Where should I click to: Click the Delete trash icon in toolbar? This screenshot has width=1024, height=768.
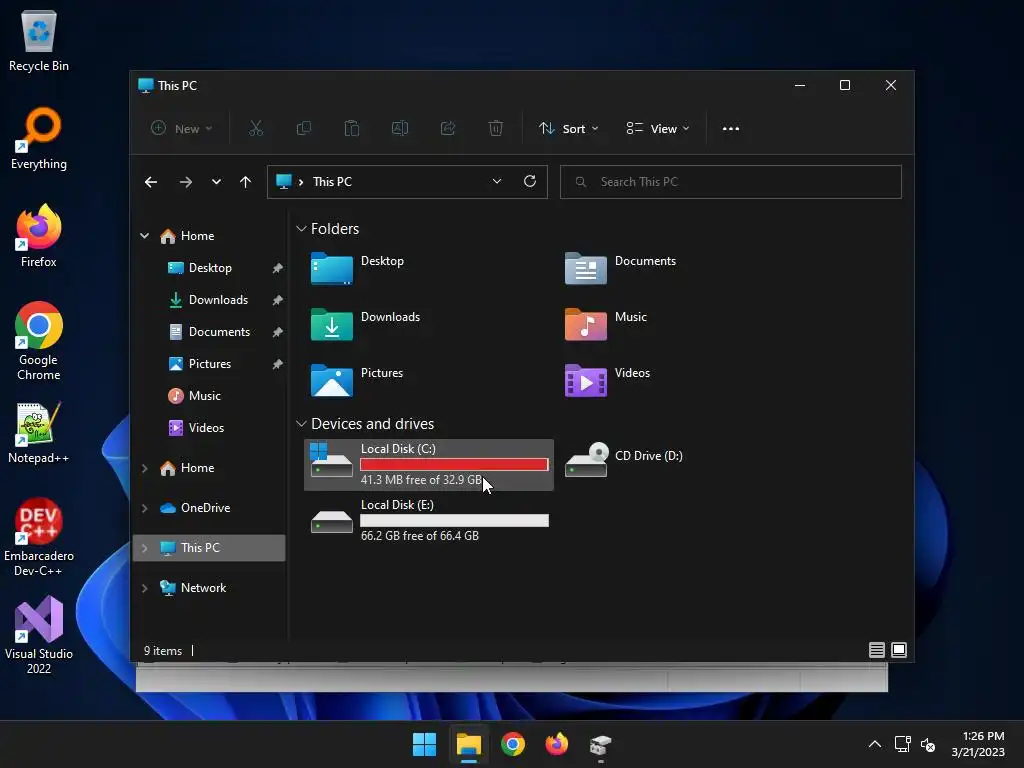tap(496, 129)
